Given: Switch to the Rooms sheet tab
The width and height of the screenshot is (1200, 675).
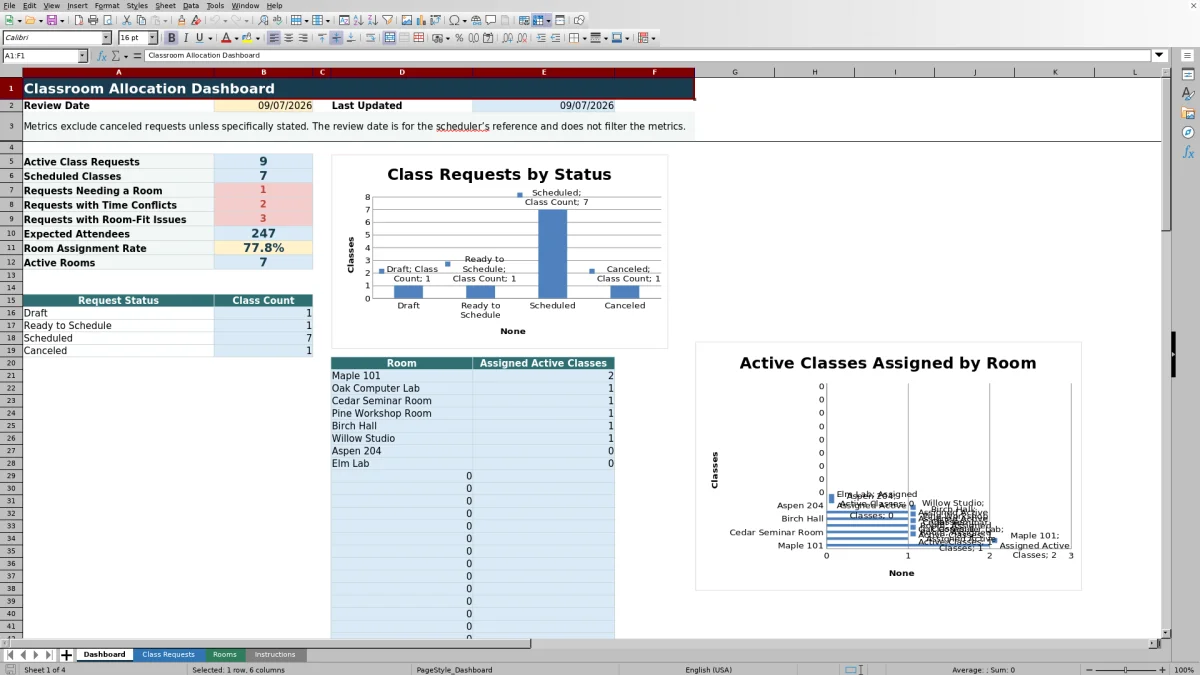Looking at the screenshot, I should (x=224, y=655).
